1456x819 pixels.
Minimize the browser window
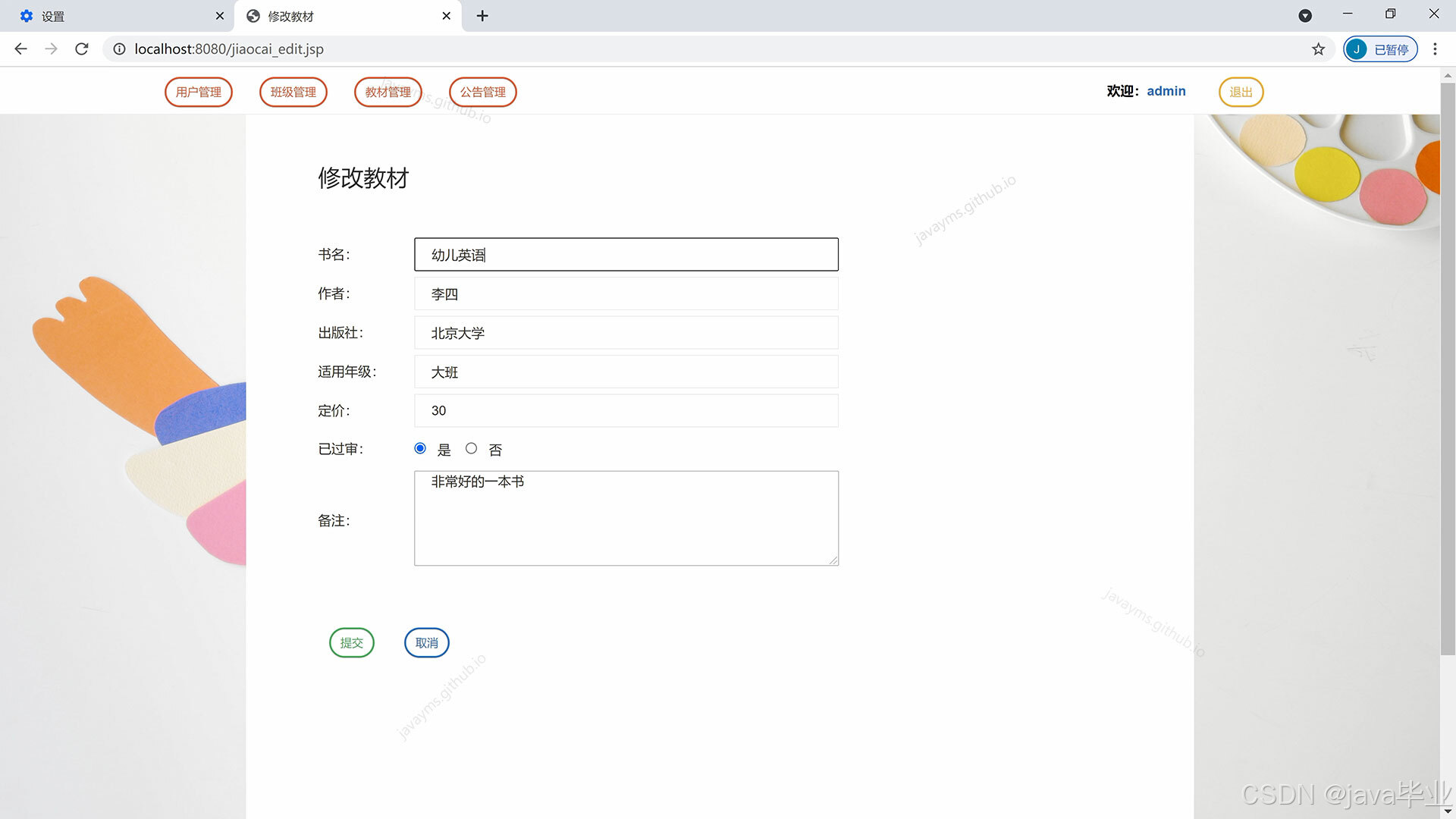(1348, 14)
